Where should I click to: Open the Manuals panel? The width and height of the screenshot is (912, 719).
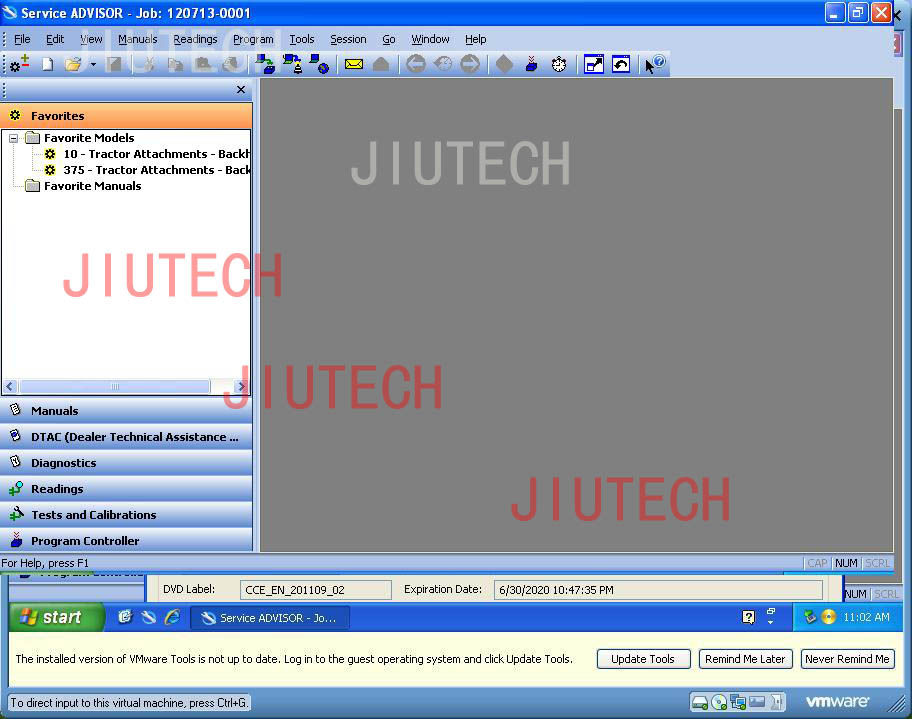(126, 411)
